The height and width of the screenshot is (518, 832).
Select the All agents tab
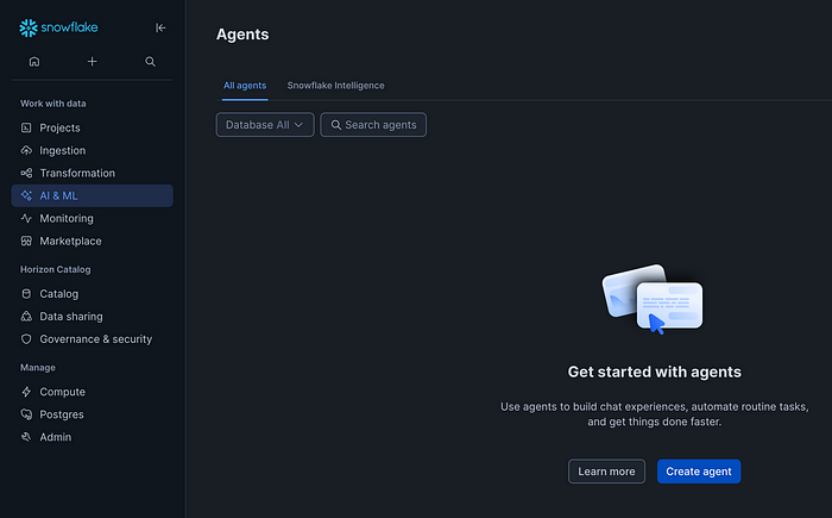click(x=244, y=86)
